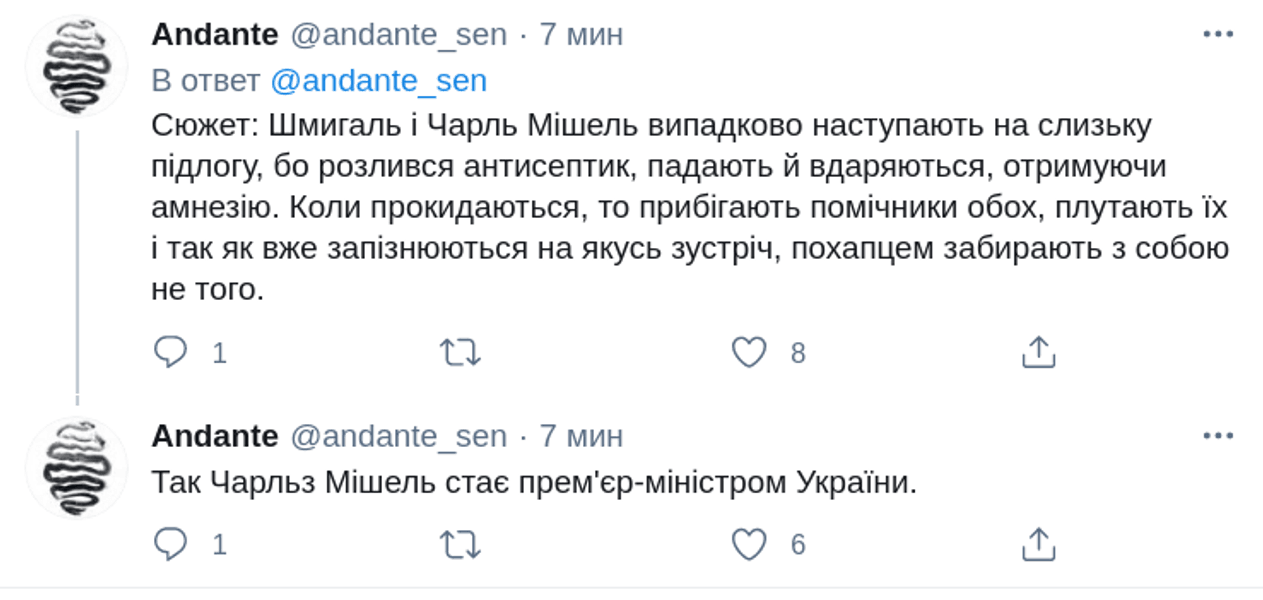Viewport: 1263px width, 600px height.
Task: Open Andante avatar on the second tweet
Action: click(77, 468)
